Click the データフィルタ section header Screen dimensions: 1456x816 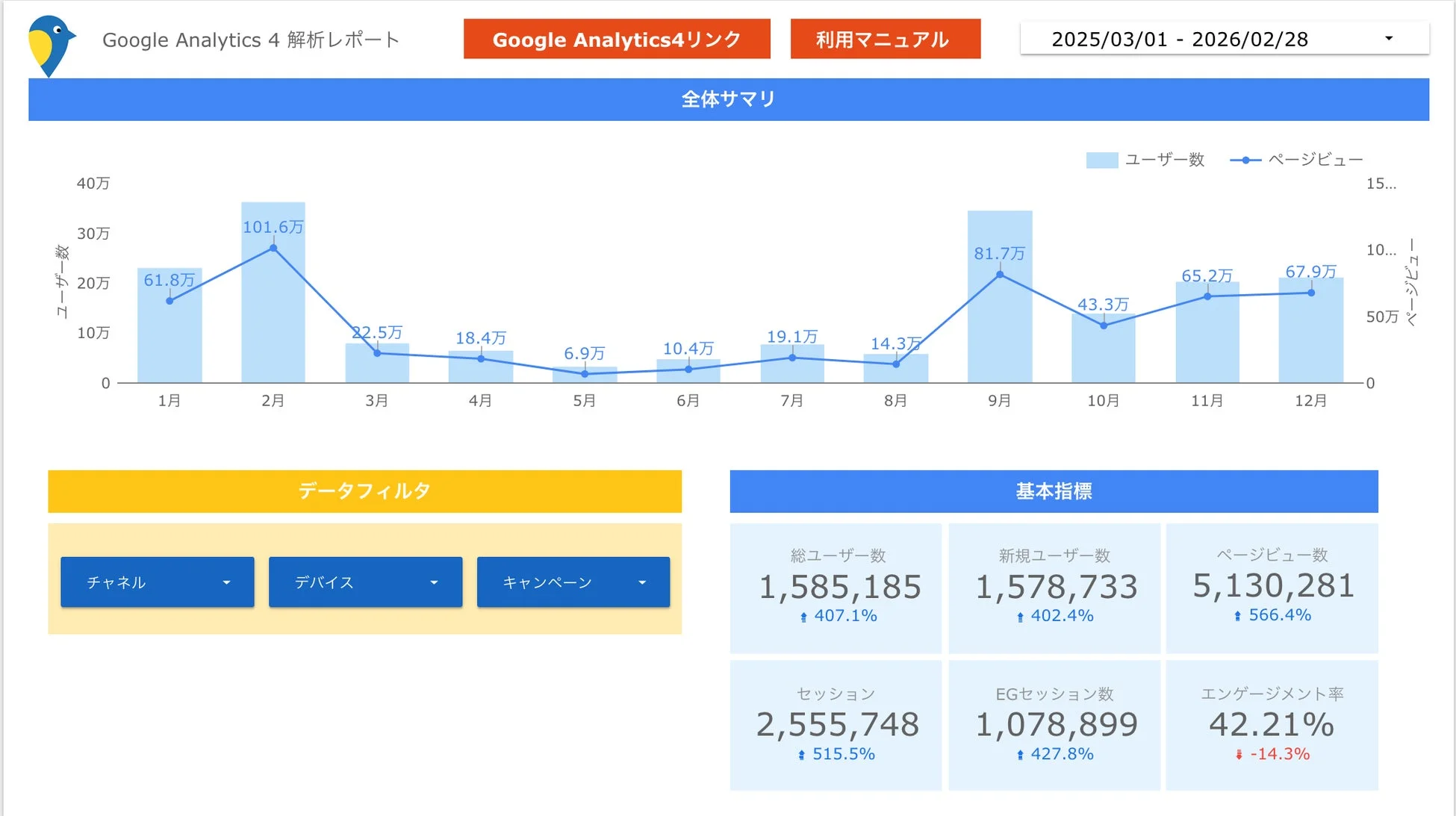click(x=364, y=490)
